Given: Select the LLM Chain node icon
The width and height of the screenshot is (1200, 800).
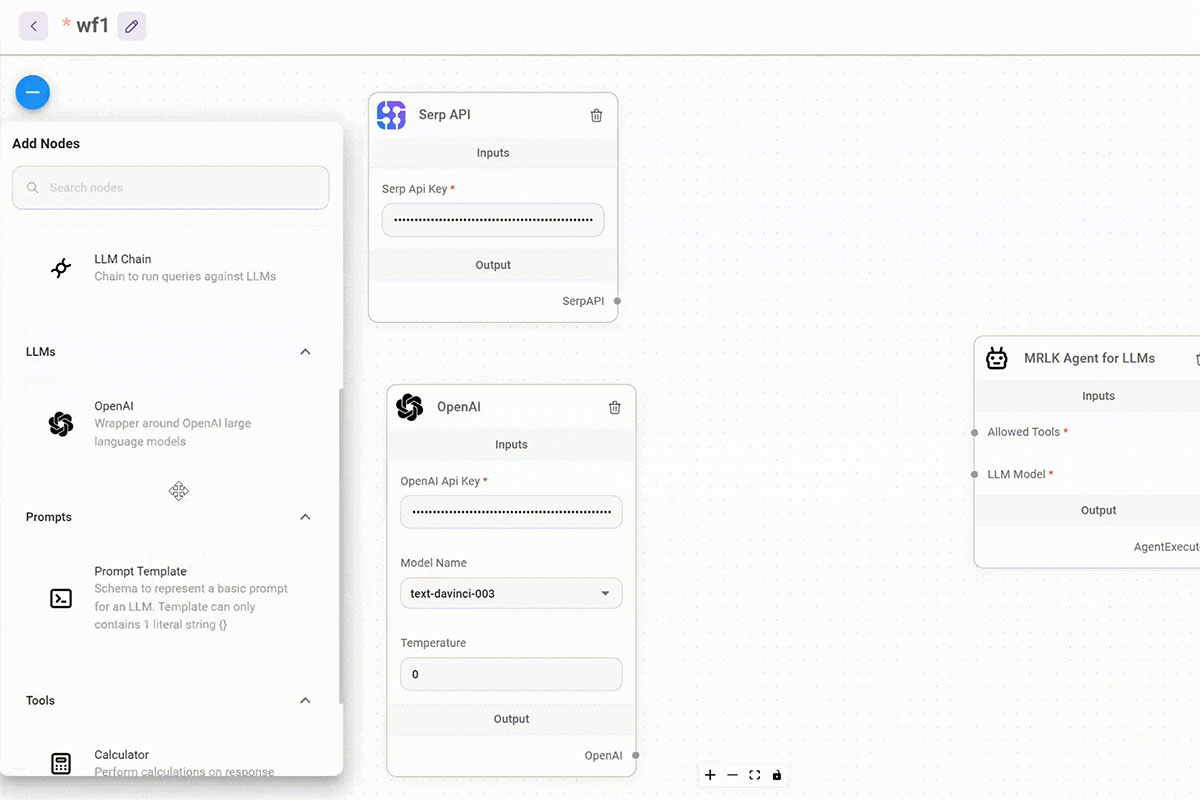Looking at the screenshot, I should 61,268.
